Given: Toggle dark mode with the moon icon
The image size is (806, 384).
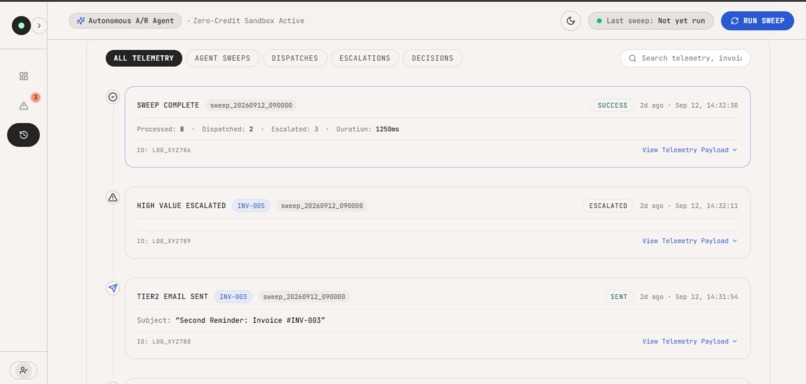Looking at the screenshot, I should (571, 21).
